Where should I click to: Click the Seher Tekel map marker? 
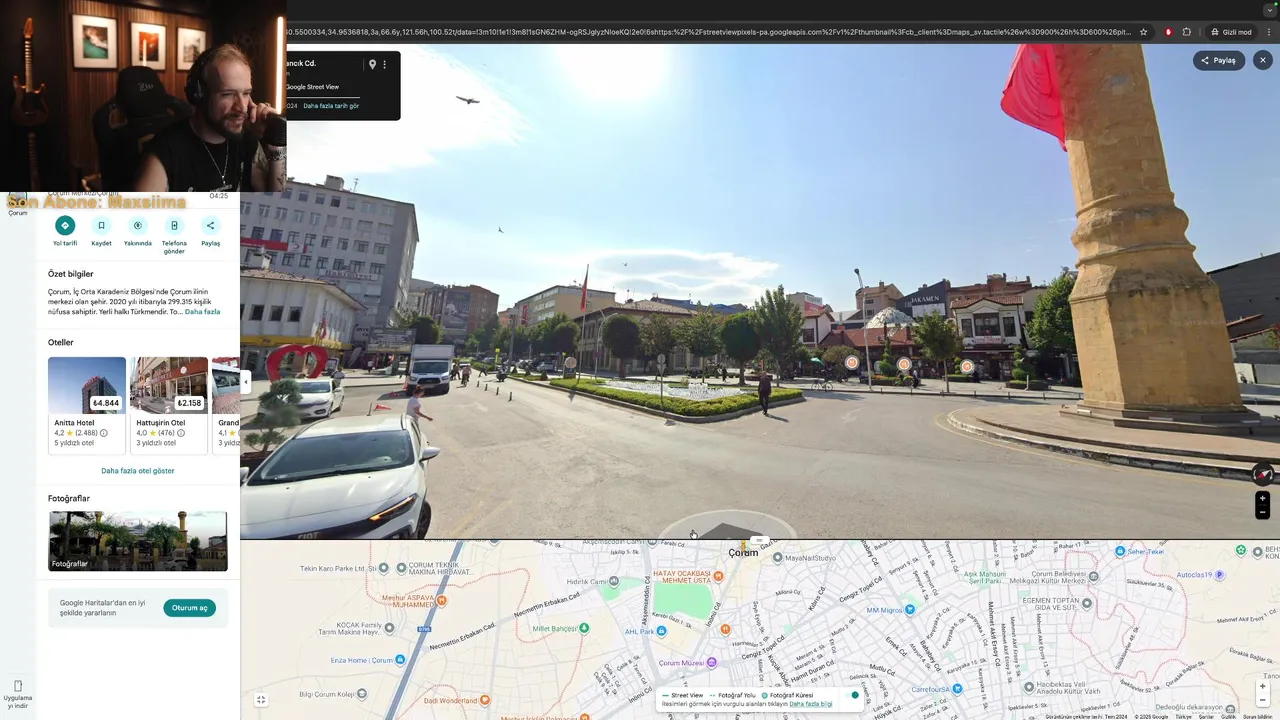tap(1121, 551)
